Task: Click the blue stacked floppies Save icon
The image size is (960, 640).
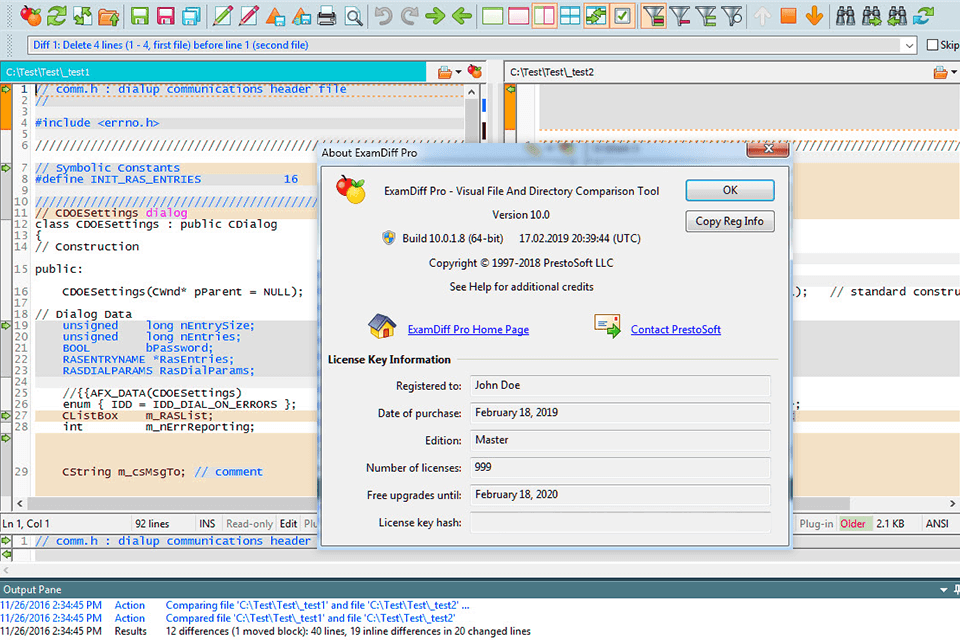Action: pyautogui.click(x=192, y=16)
